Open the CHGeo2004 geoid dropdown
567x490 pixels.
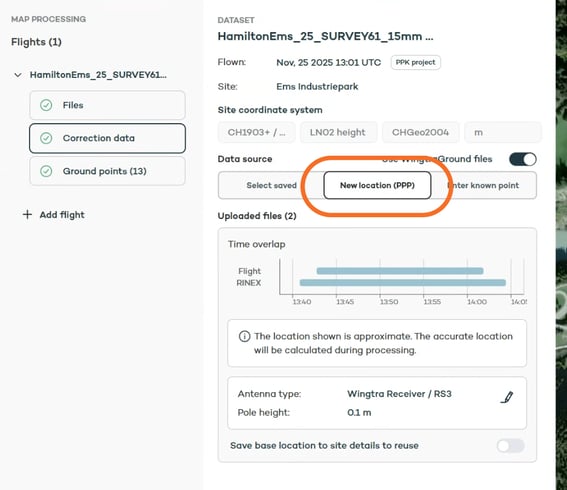click(421, 132)
